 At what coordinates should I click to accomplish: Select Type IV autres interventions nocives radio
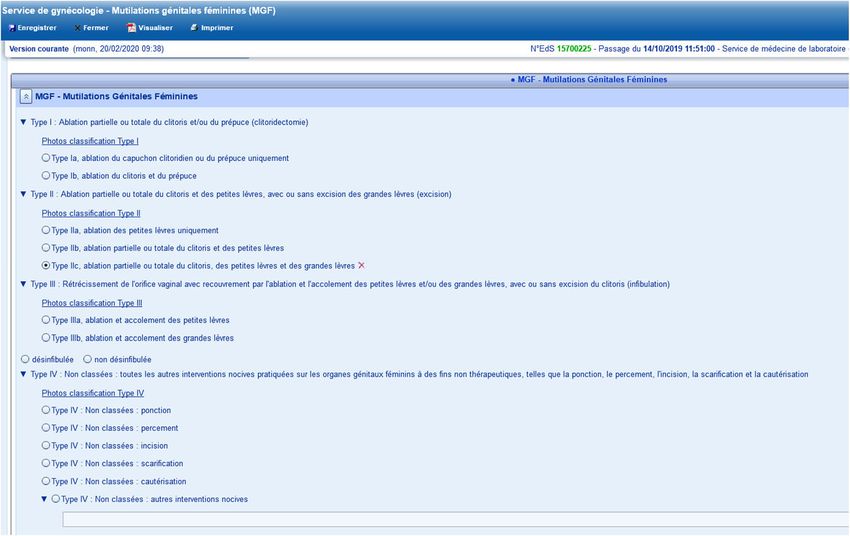56,499
